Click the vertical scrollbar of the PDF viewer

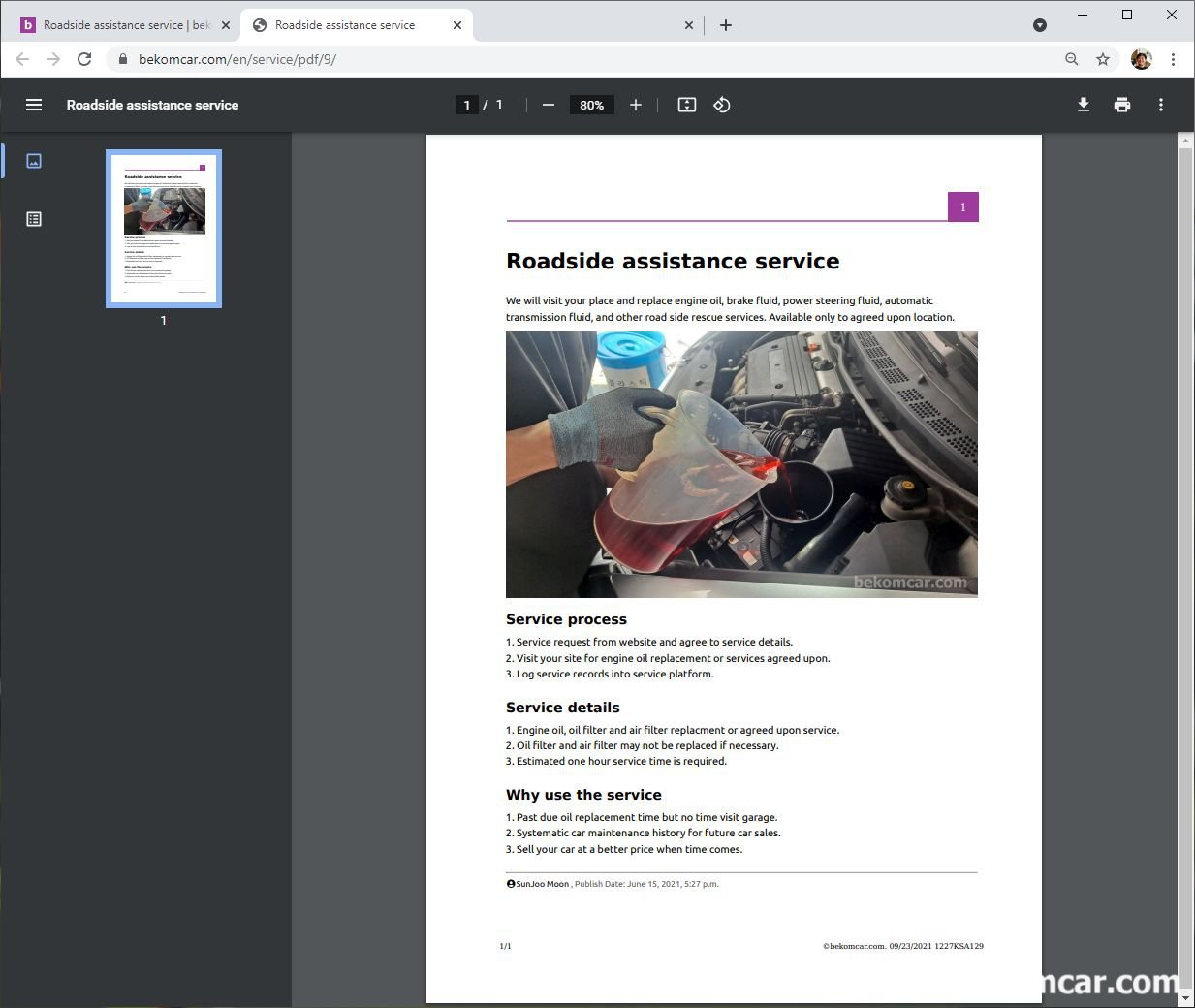coord(1184,562)
